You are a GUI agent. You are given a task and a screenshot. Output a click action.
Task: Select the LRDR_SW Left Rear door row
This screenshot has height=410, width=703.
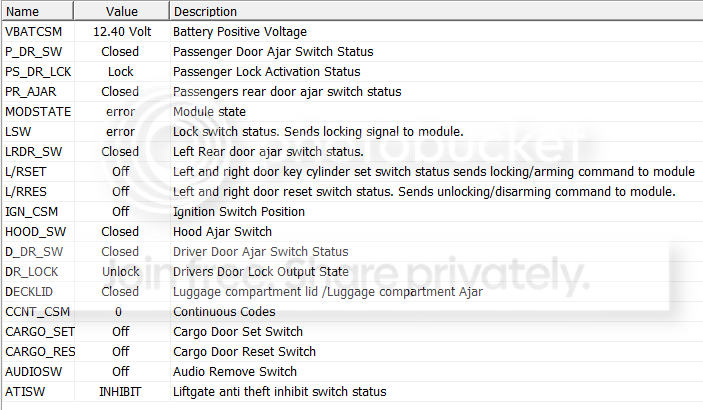[352, 152]
